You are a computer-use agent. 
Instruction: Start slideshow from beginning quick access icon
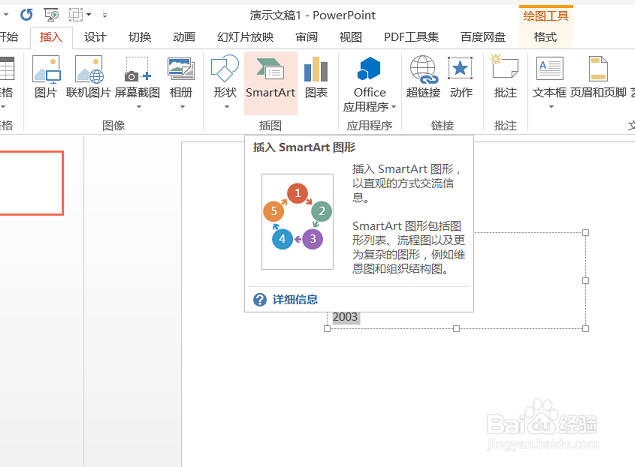click(51, 15)
